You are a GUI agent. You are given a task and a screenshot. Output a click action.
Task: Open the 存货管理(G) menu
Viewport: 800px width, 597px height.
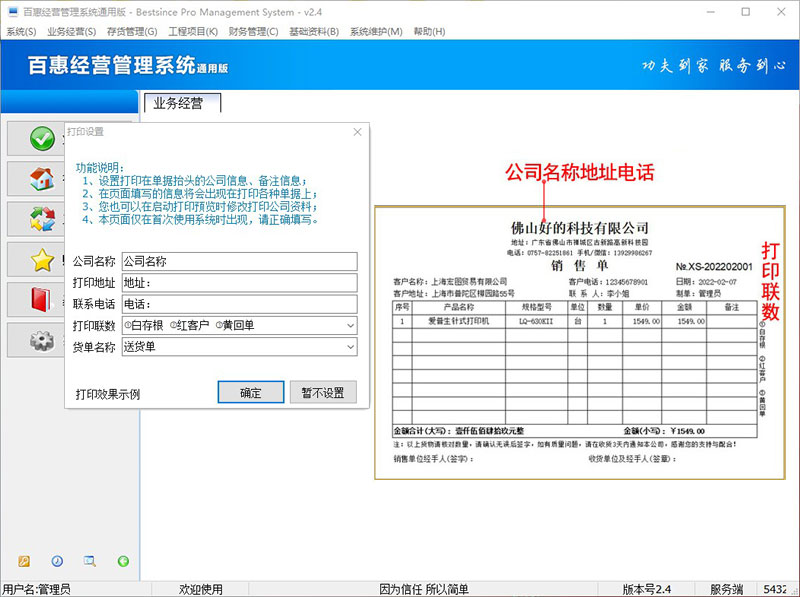pos(132,32)
